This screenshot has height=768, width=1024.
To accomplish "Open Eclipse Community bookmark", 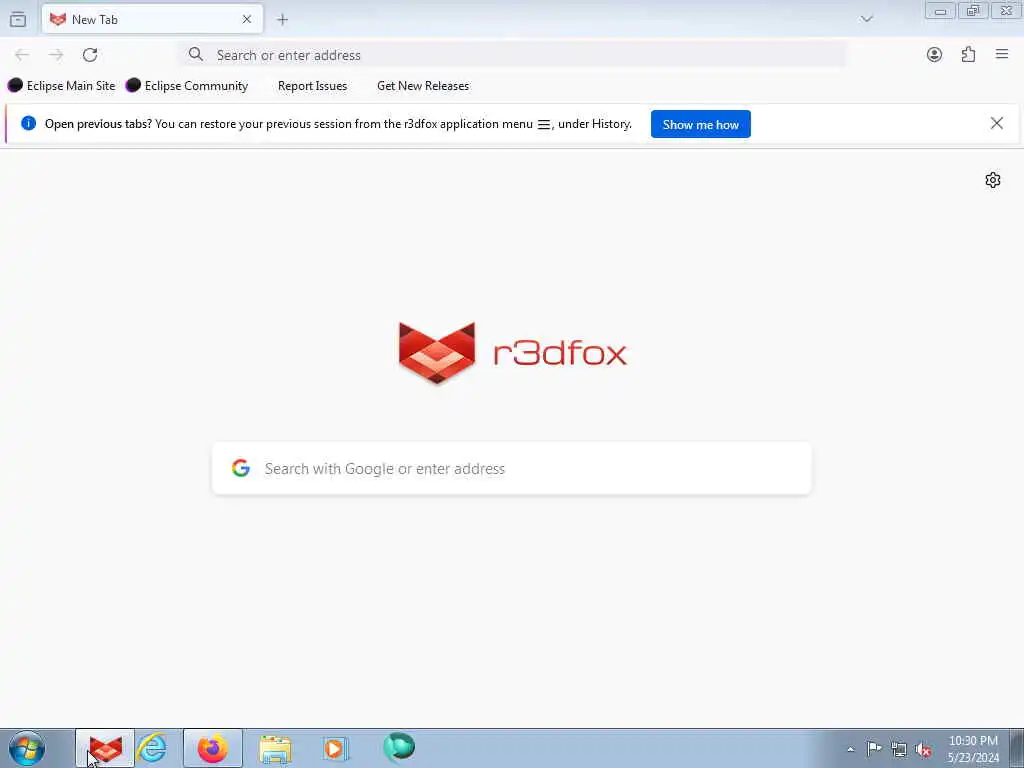I will click(187, 86).
